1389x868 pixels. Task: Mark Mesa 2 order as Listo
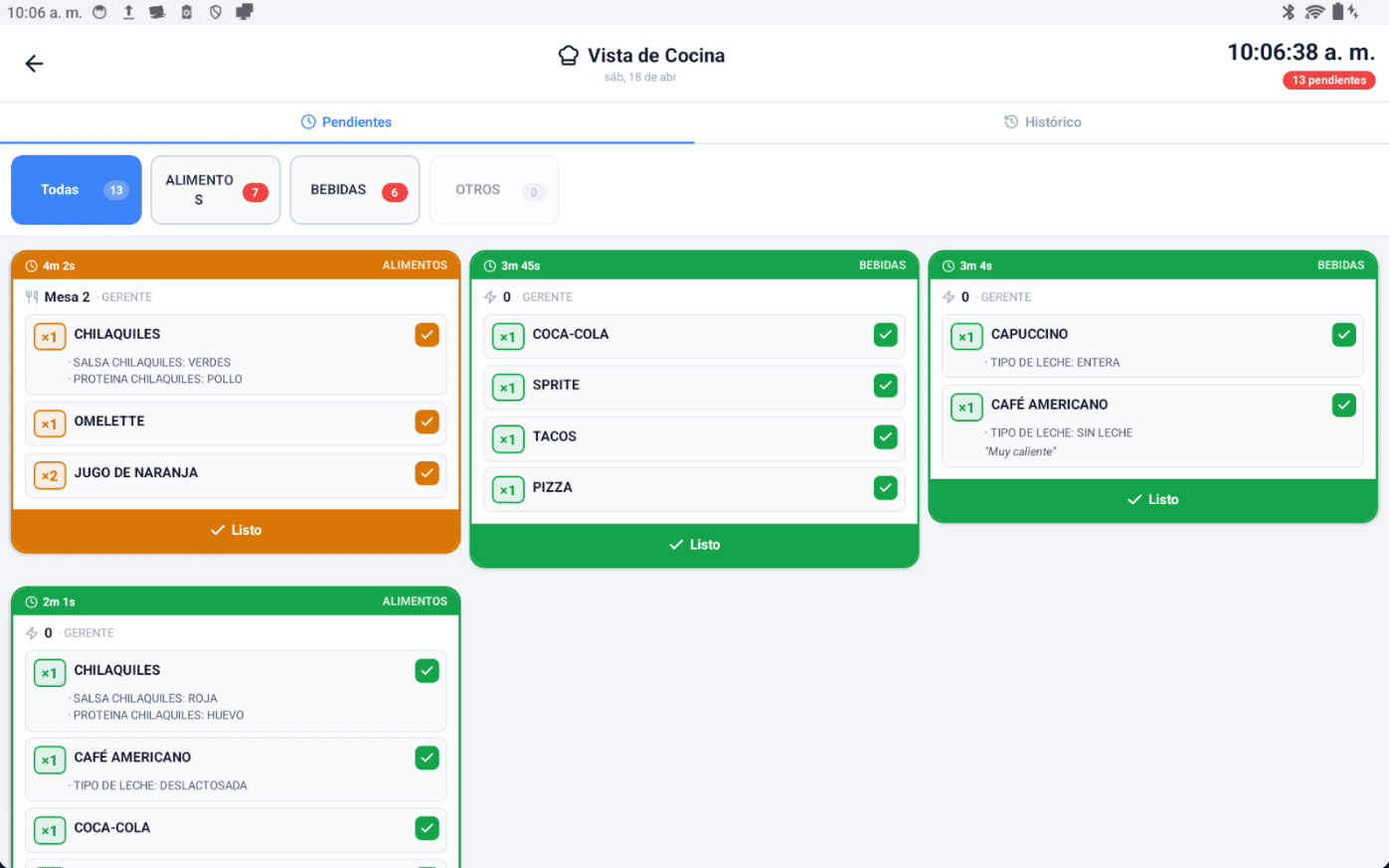coord(236,531)
